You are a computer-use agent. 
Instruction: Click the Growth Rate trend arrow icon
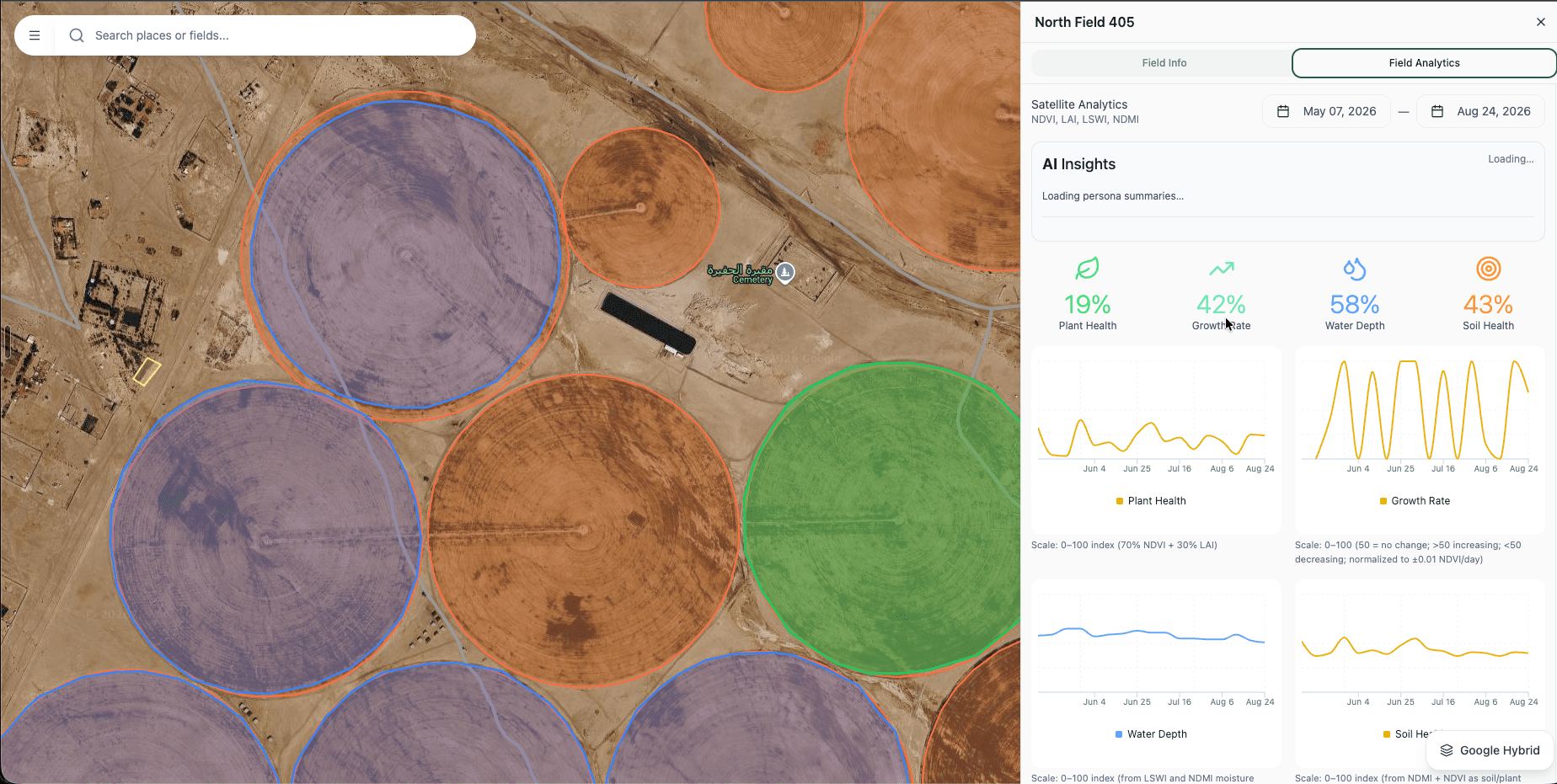pyautogui.click(x=1222, y=269)
